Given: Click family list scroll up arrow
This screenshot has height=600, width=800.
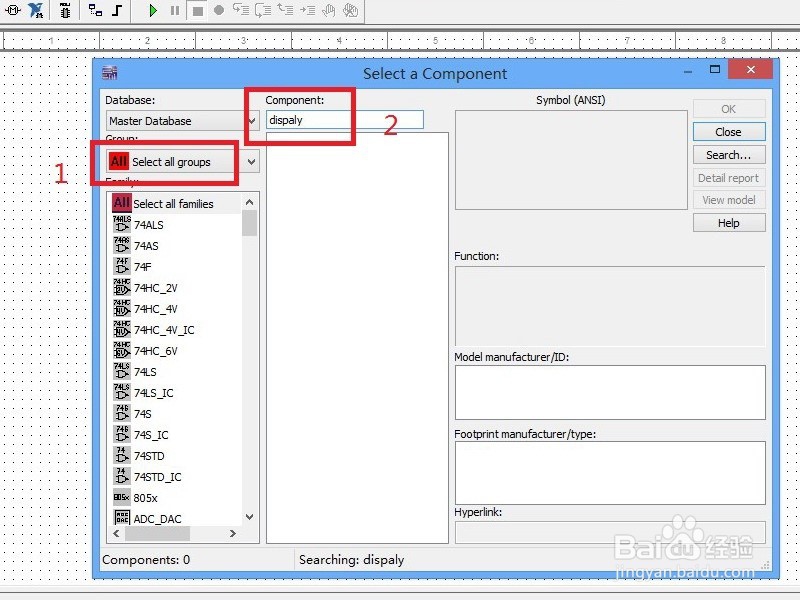Looking at the screenshot, I should click(249, 202).
